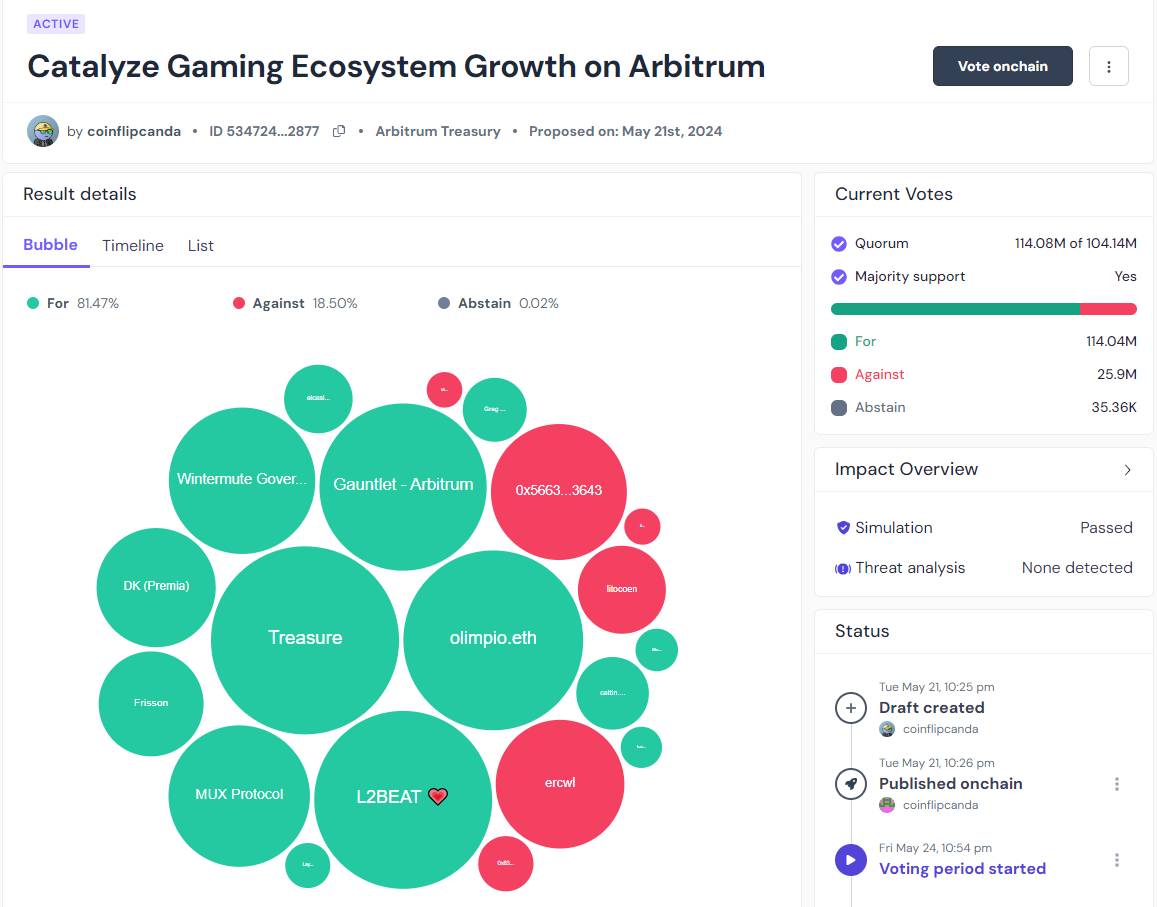Click the Against legend red dot

click(238, 303)
